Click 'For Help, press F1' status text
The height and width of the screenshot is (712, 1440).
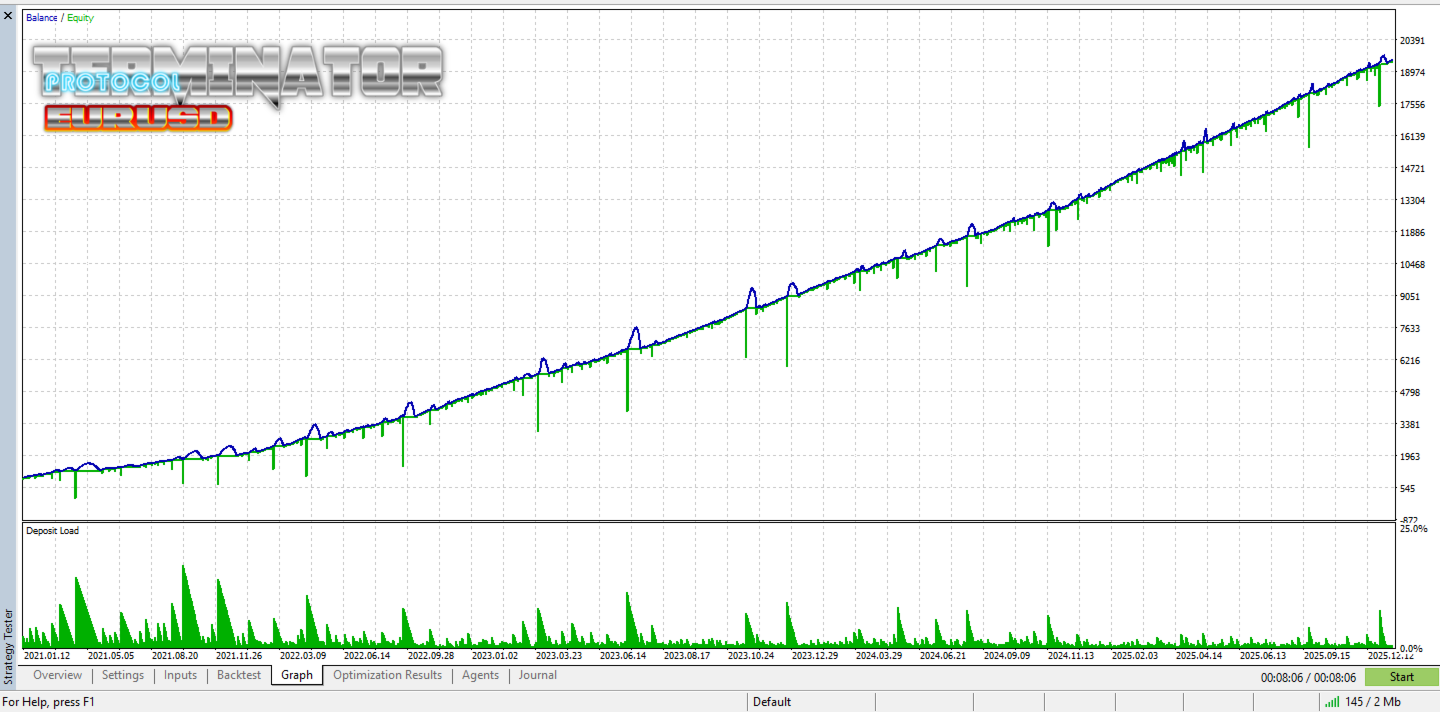tap(47, 702)
